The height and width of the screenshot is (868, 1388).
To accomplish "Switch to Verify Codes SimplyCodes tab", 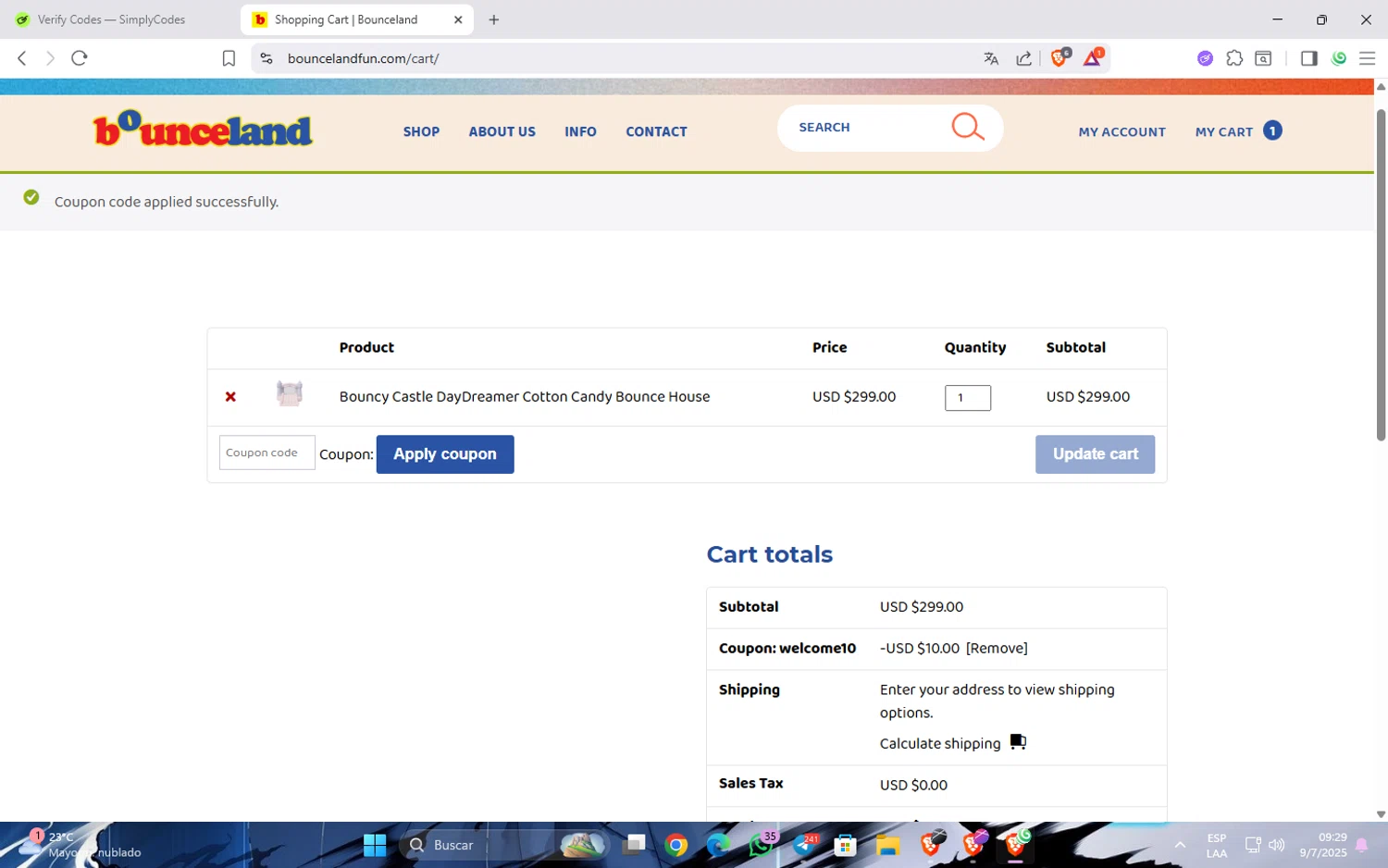I will (x=113, y=19).
